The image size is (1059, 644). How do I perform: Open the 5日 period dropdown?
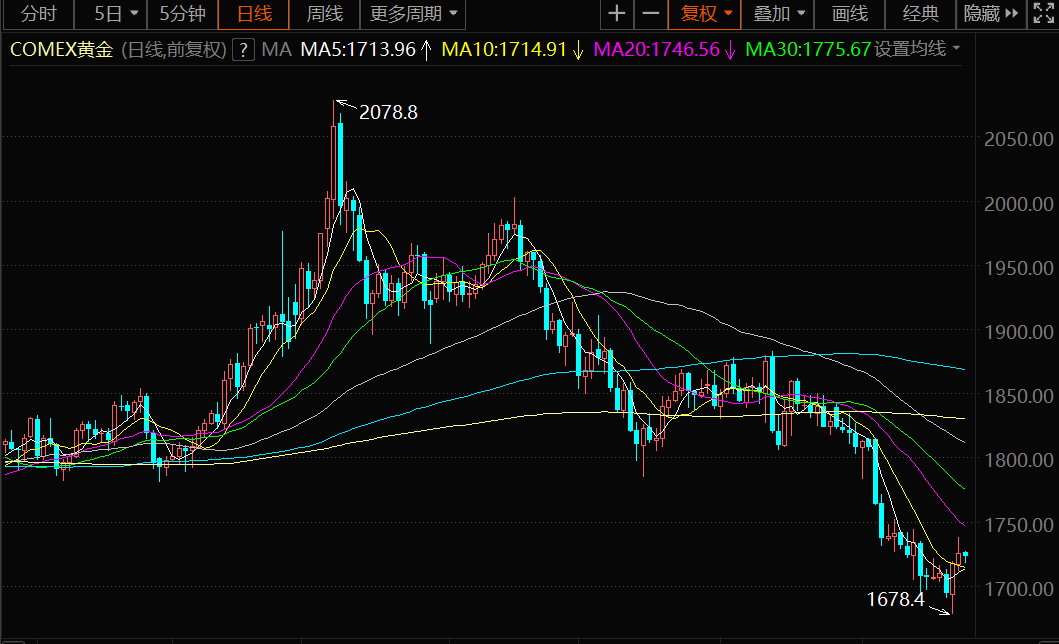115,14
